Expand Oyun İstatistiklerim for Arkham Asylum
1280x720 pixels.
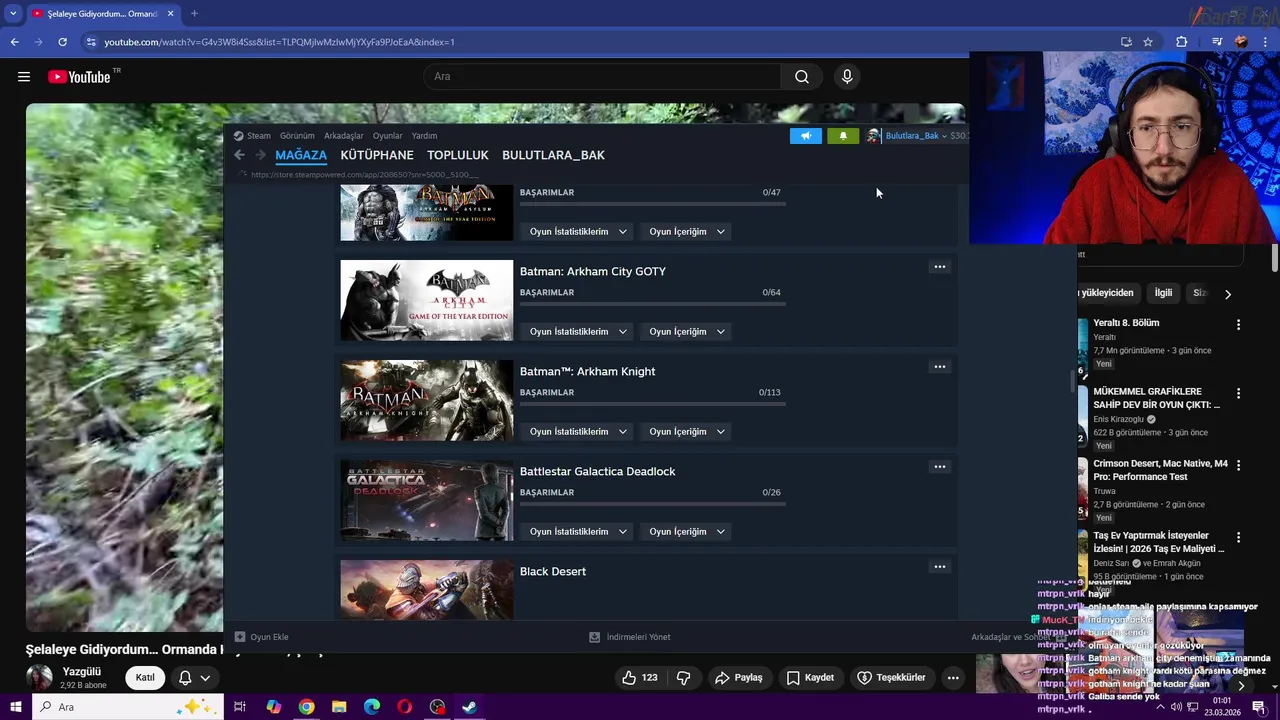click(578, 232)
